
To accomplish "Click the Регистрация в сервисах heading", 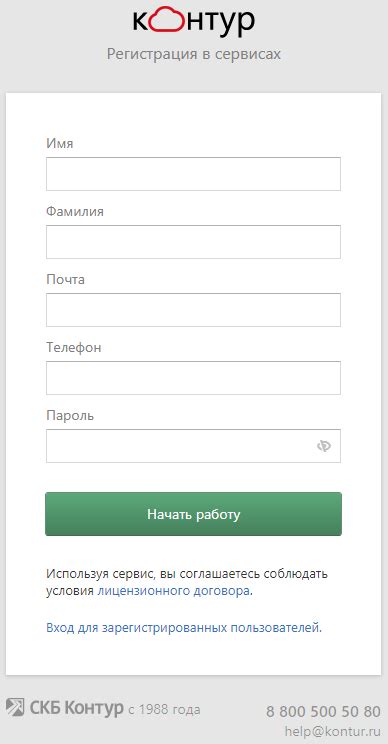I will tap(194, 54).
